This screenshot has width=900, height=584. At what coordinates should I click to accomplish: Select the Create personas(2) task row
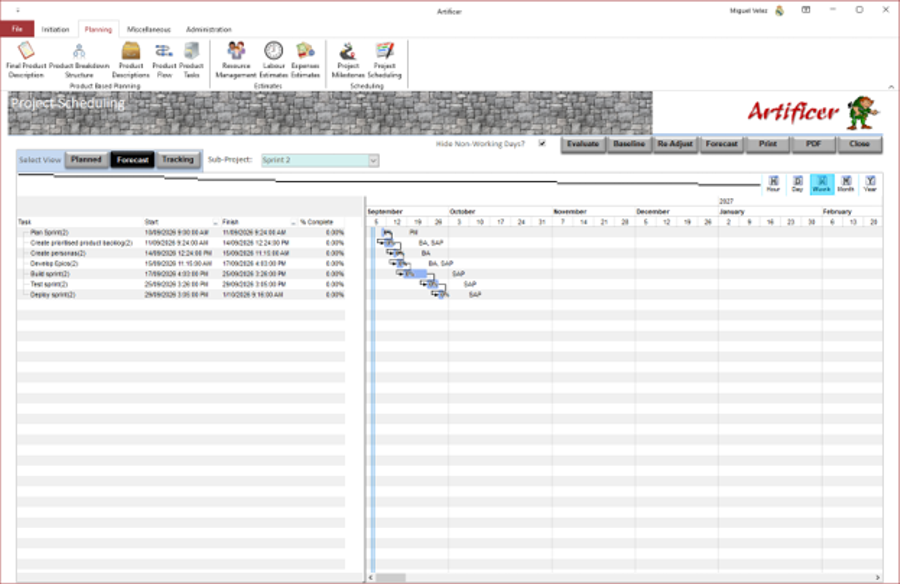(x=181, y=253)
